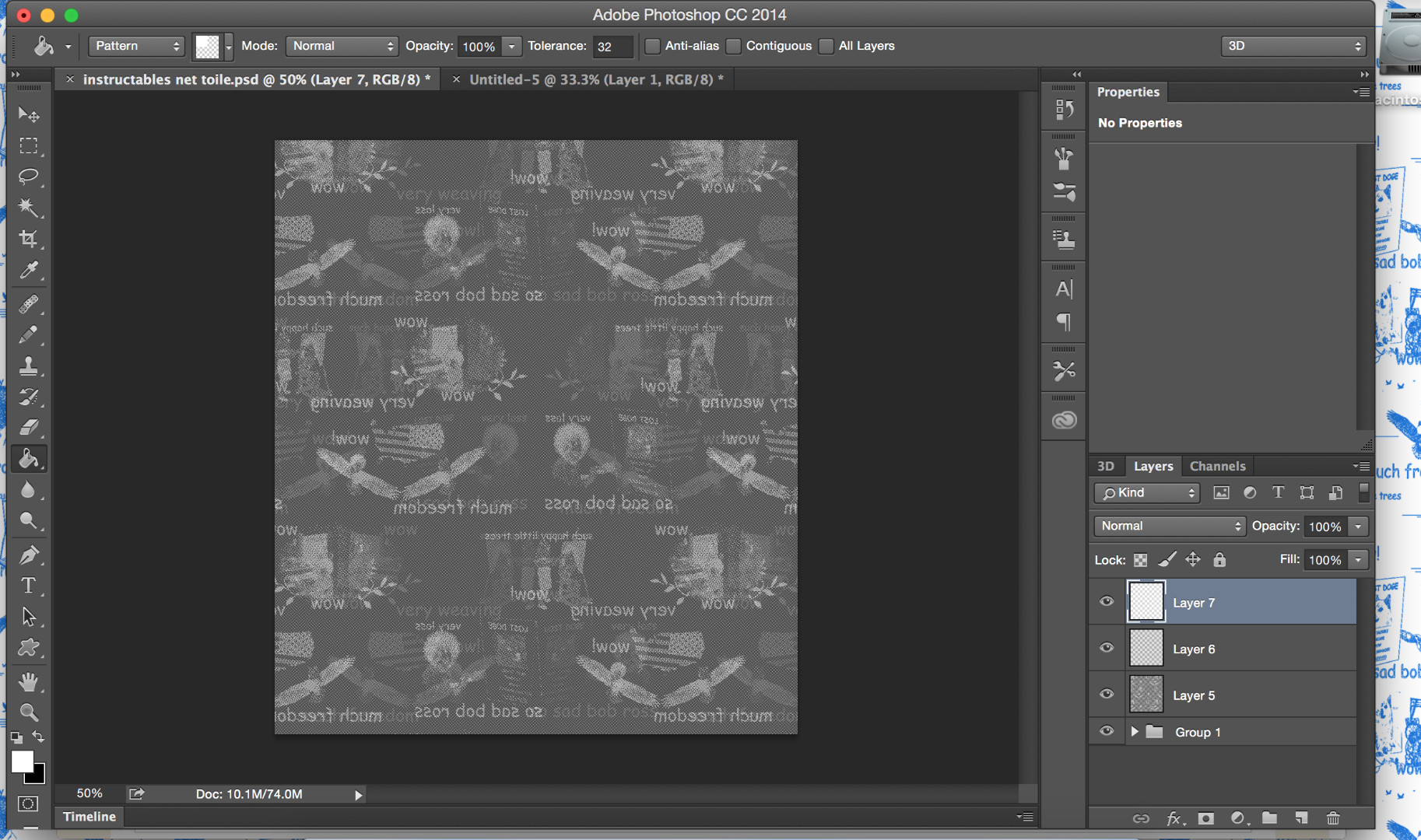Screen dimensions: 1421x840
Task: Select the Hand tool
Action: click(x=29, y=682)
